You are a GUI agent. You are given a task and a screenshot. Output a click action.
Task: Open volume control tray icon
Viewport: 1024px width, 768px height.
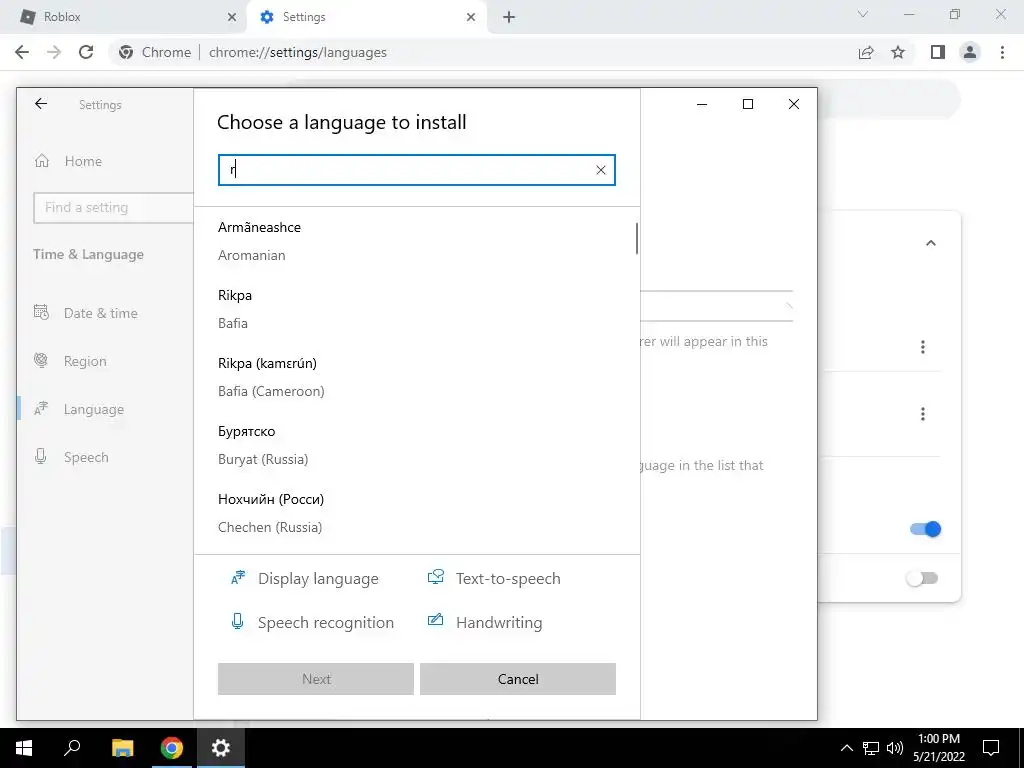tap(895, 748)
